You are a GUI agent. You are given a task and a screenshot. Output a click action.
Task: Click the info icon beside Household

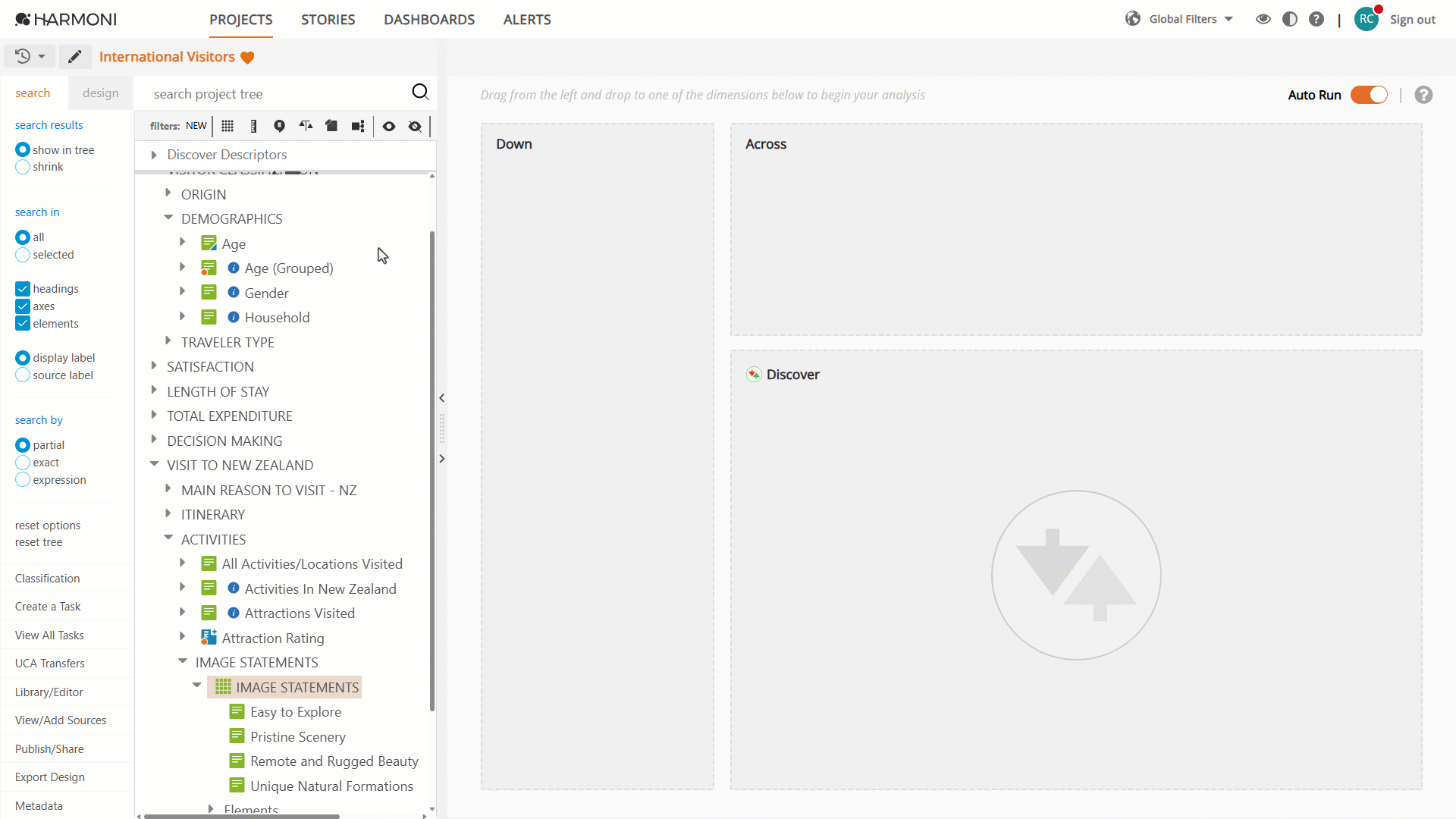(234, 317)
